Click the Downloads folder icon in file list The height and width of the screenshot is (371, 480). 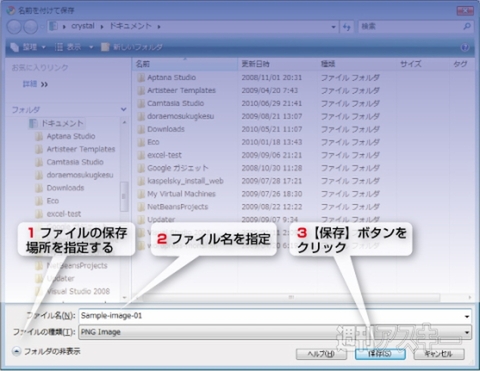[x=141, y=129]
